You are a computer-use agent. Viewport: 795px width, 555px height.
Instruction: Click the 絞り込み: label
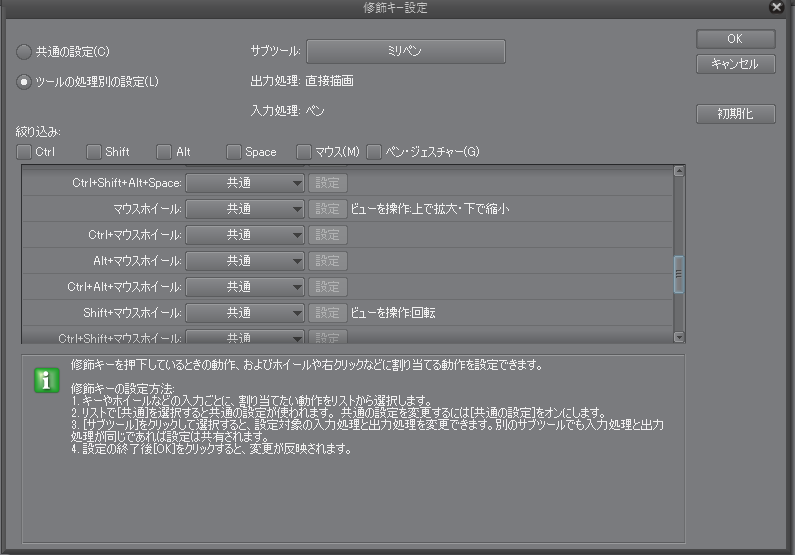[38, 132]
